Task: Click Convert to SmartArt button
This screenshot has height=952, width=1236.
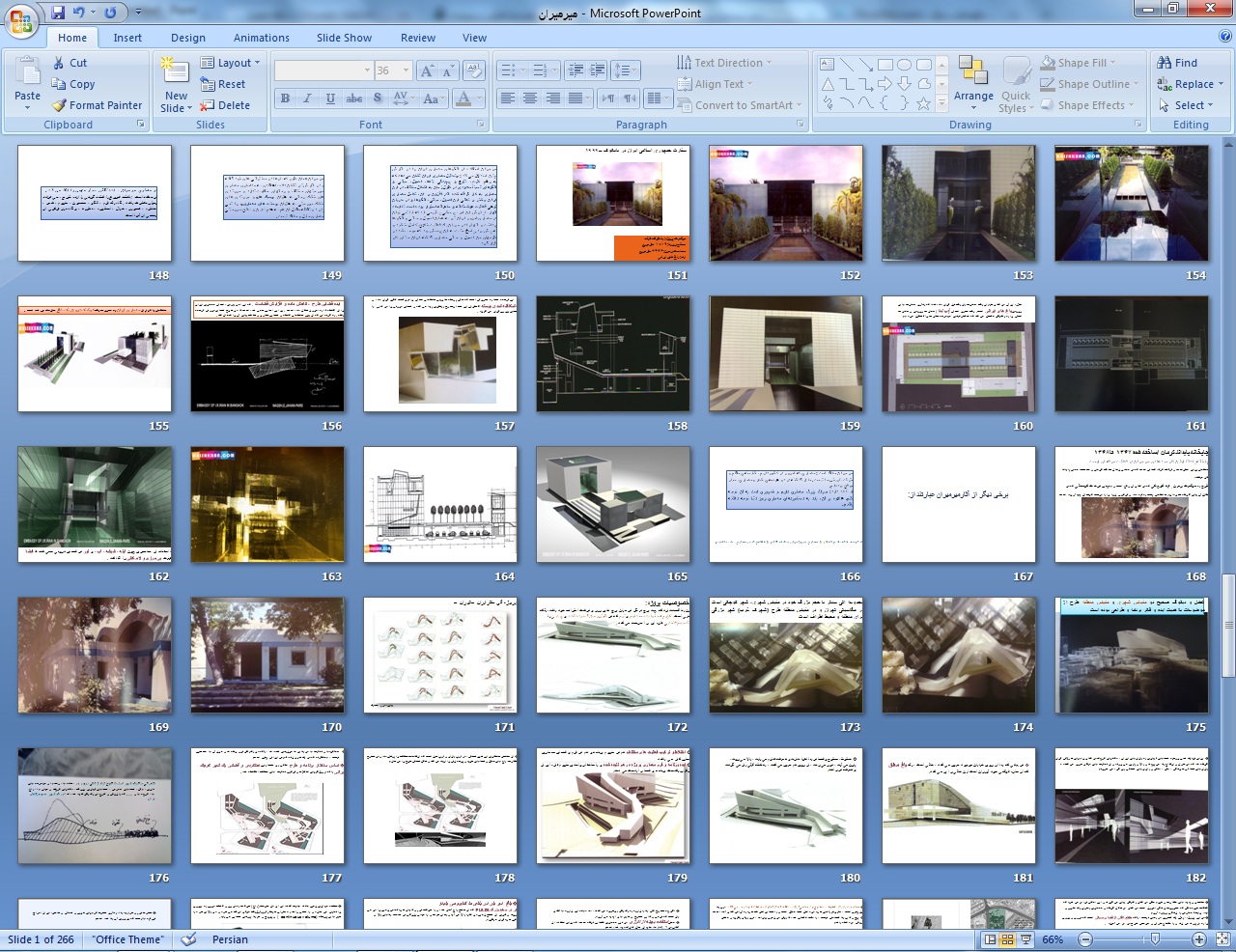Action: [739, 105]
